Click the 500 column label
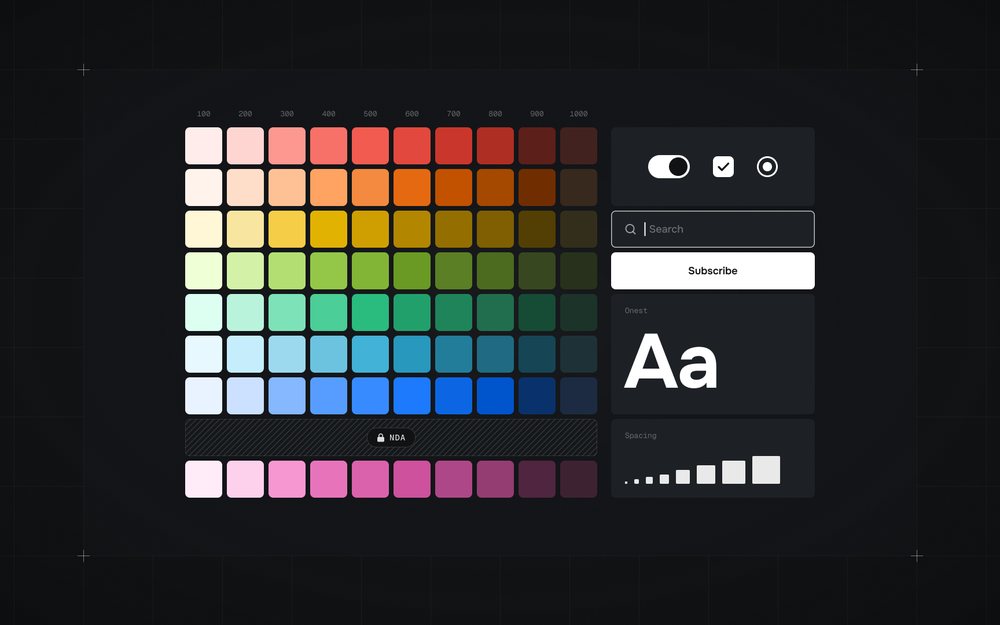 [370, 114]
